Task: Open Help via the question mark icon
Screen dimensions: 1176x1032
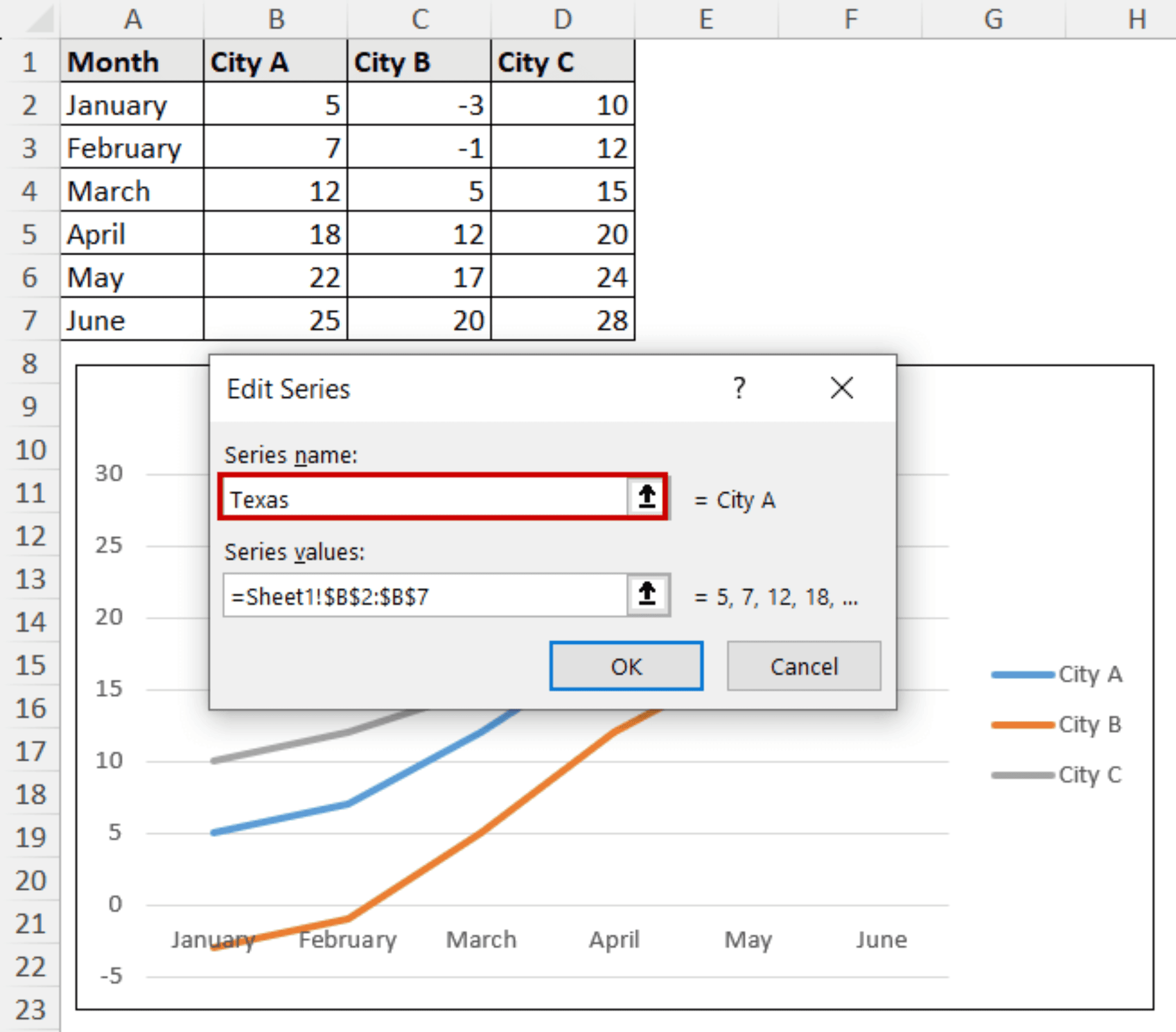Action: (x=740, y=389)
